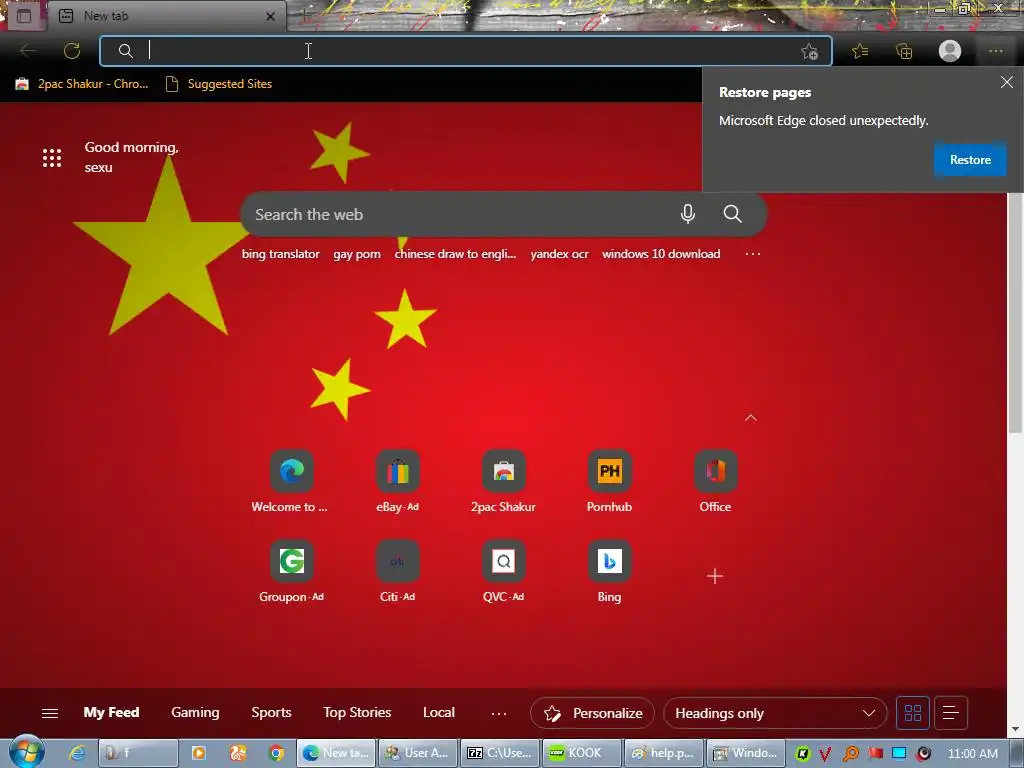The height and width of the screenshot is (768, 1024).
Task: Open the feed hamburger menu icon
Action: click(x=50, y=713)
